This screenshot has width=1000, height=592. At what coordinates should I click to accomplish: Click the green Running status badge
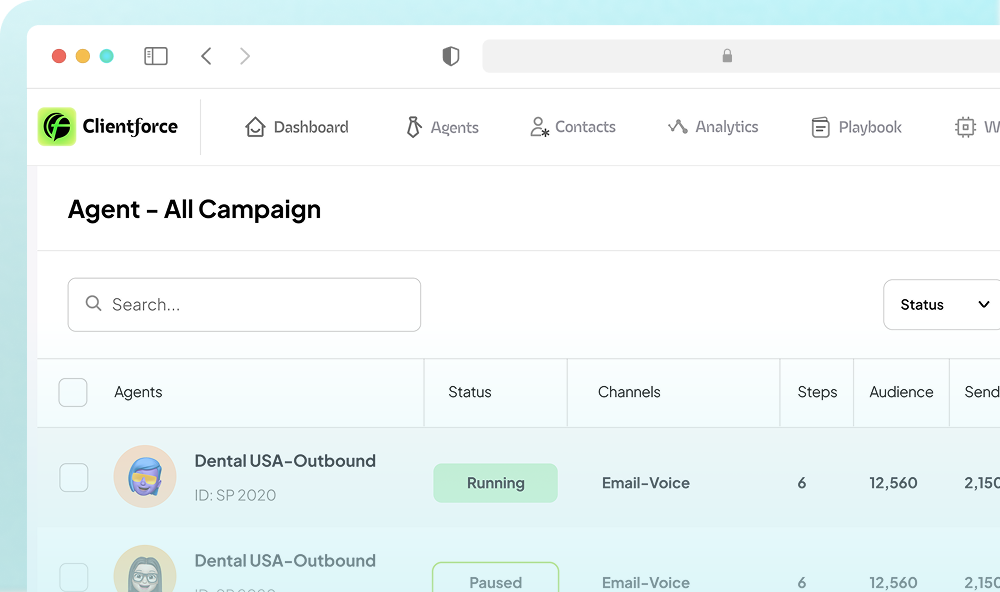coord(495,483)
